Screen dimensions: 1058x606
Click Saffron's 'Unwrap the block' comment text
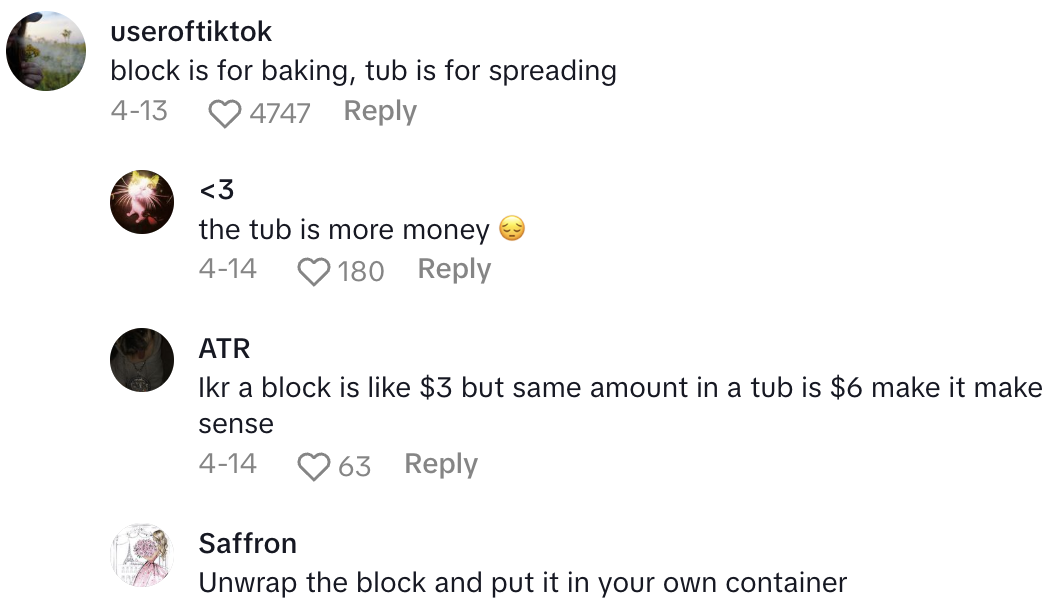[523, 583]
